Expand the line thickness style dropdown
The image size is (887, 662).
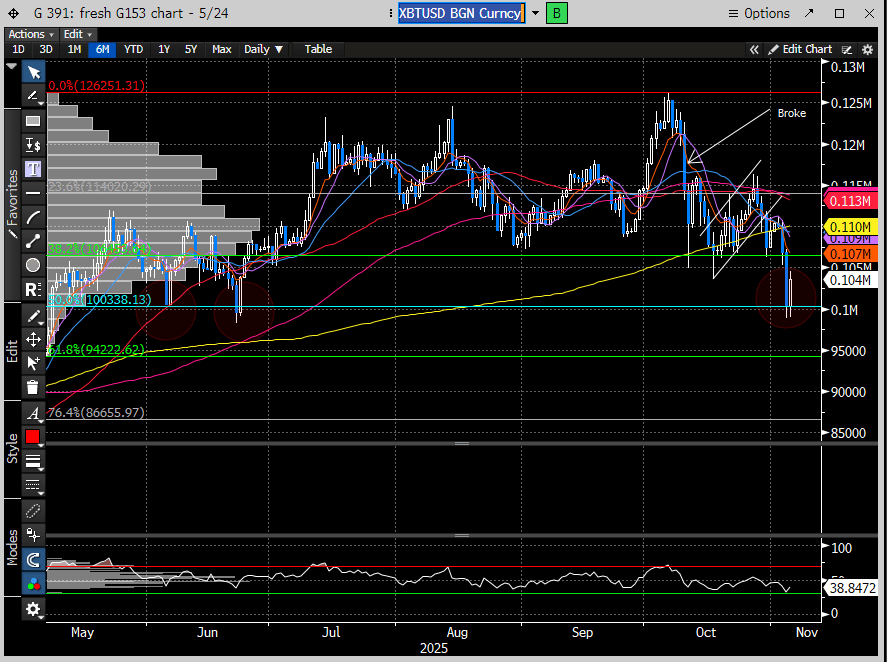pos(33,461)
